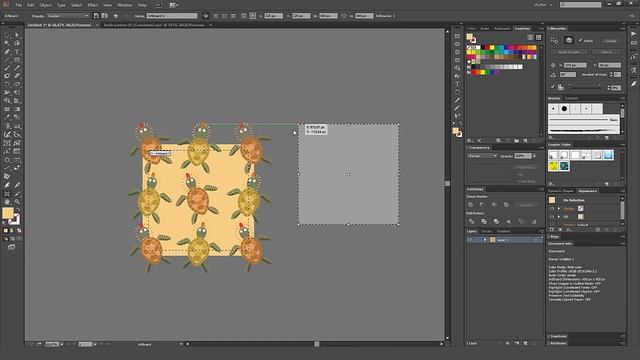Toggle Constrain Width and Height Proportions link
The width and height of the screenshot is (640, 360).
344,16
